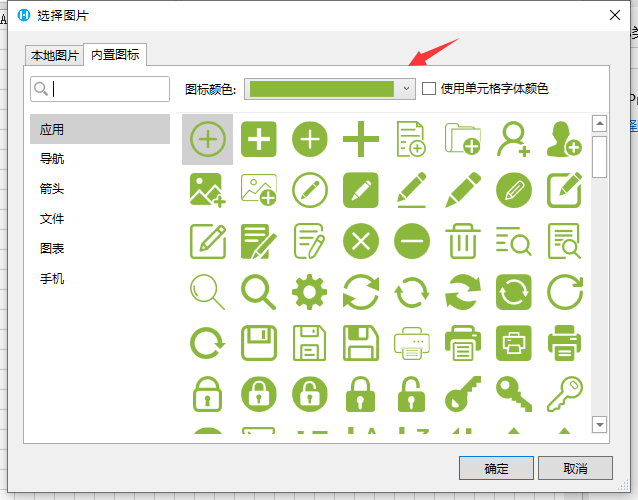
Task: Choose the edit square with pencil outline
Action: click(x=208, y=241)
